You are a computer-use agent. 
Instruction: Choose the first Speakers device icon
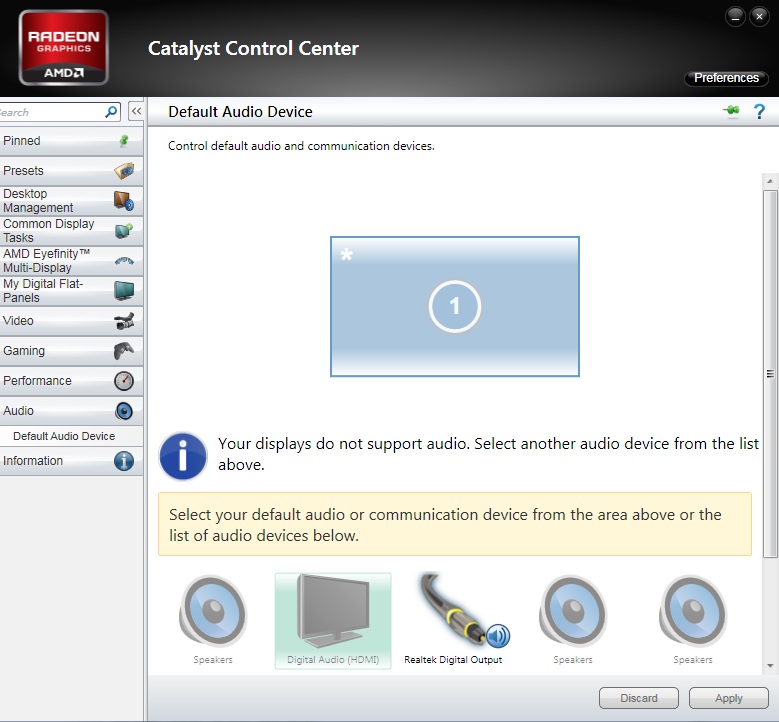tap(212, 617)
